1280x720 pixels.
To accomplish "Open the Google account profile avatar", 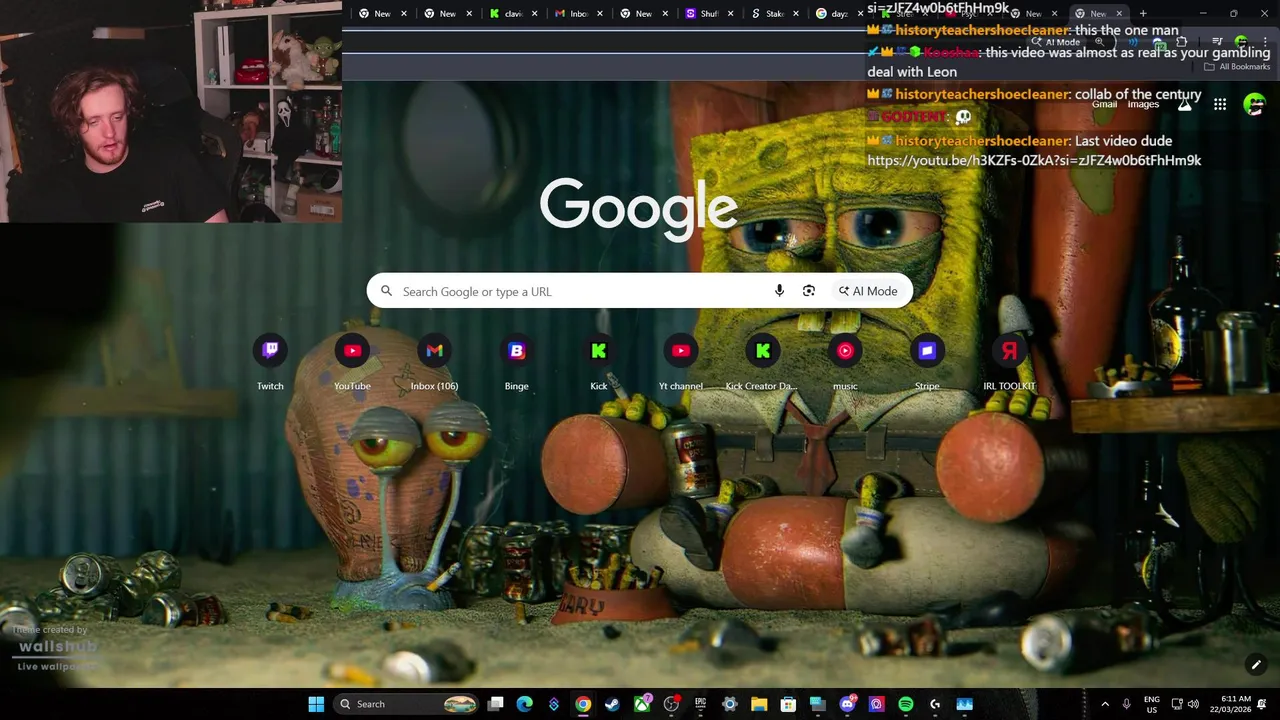I will (x=1254, y=104).
